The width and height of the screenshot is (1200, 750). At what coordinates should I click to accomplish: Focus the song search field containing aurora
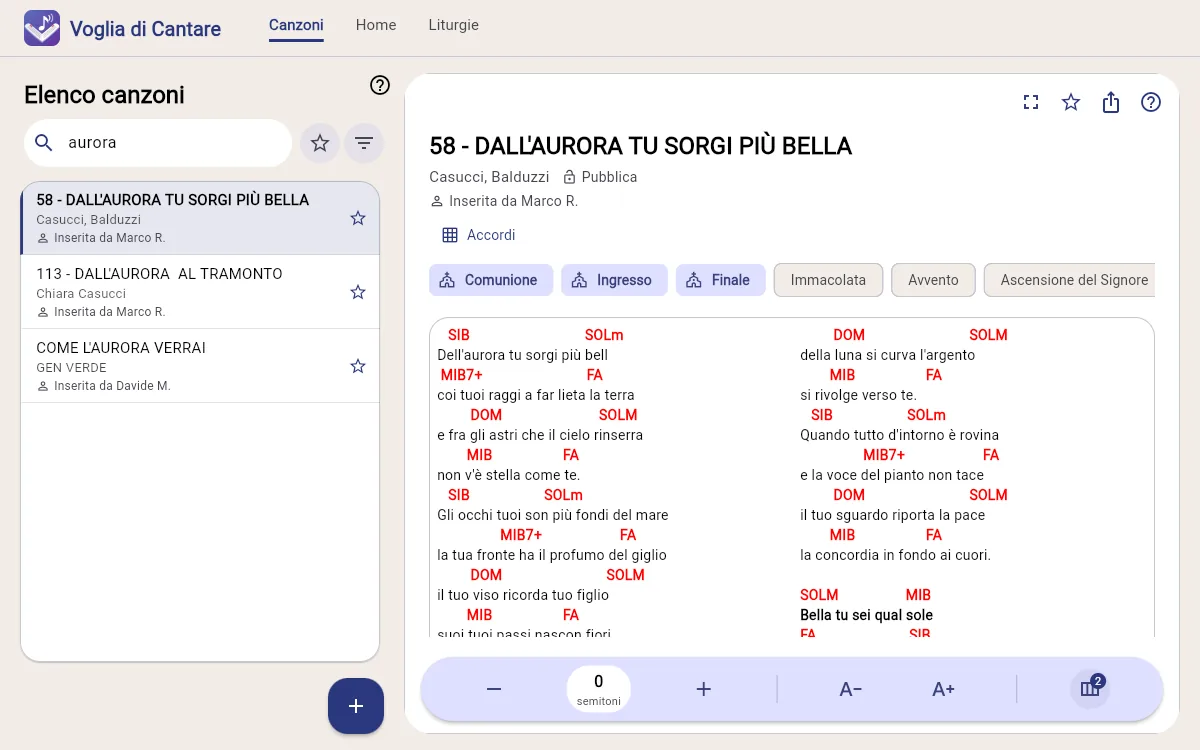[x=158, y=143]
